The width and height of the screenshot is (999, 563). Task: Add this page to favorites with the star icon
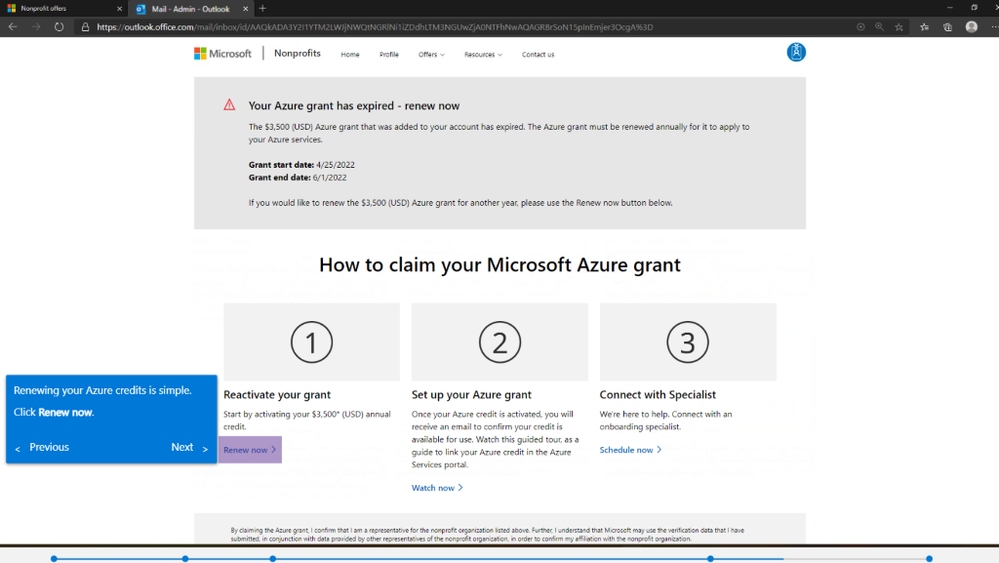tap(899, 27)
